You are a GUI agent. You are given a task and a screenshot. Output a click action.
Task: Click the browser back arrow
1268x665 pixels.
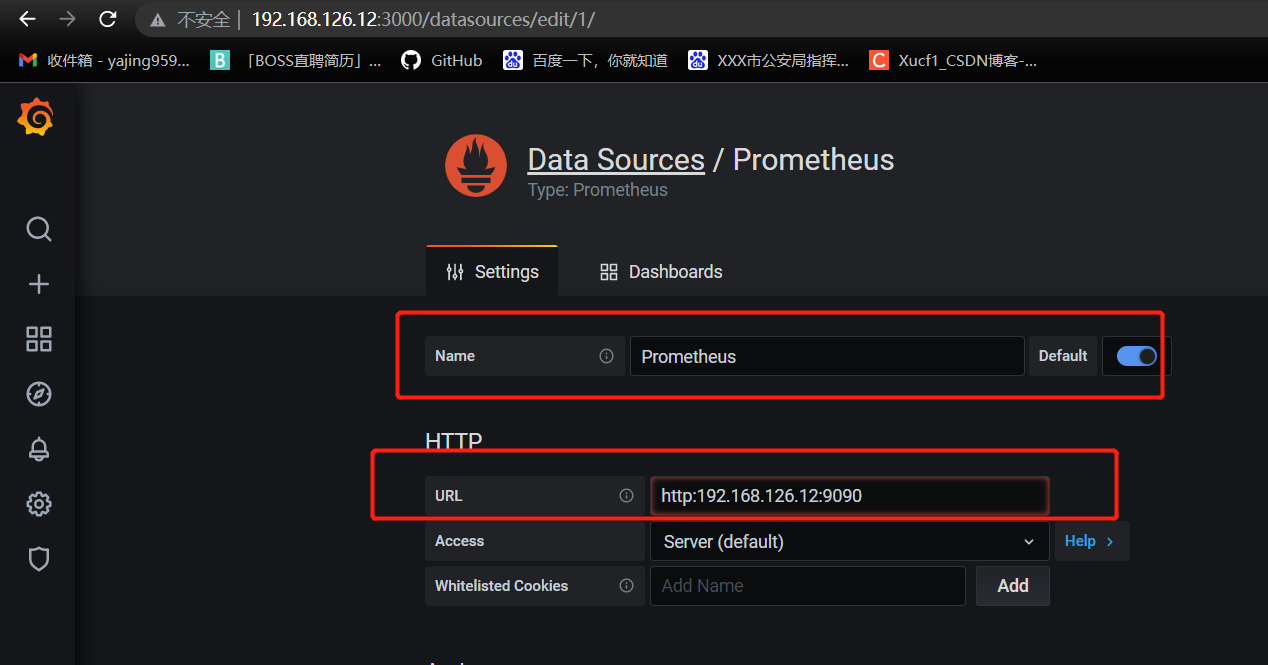27,18
